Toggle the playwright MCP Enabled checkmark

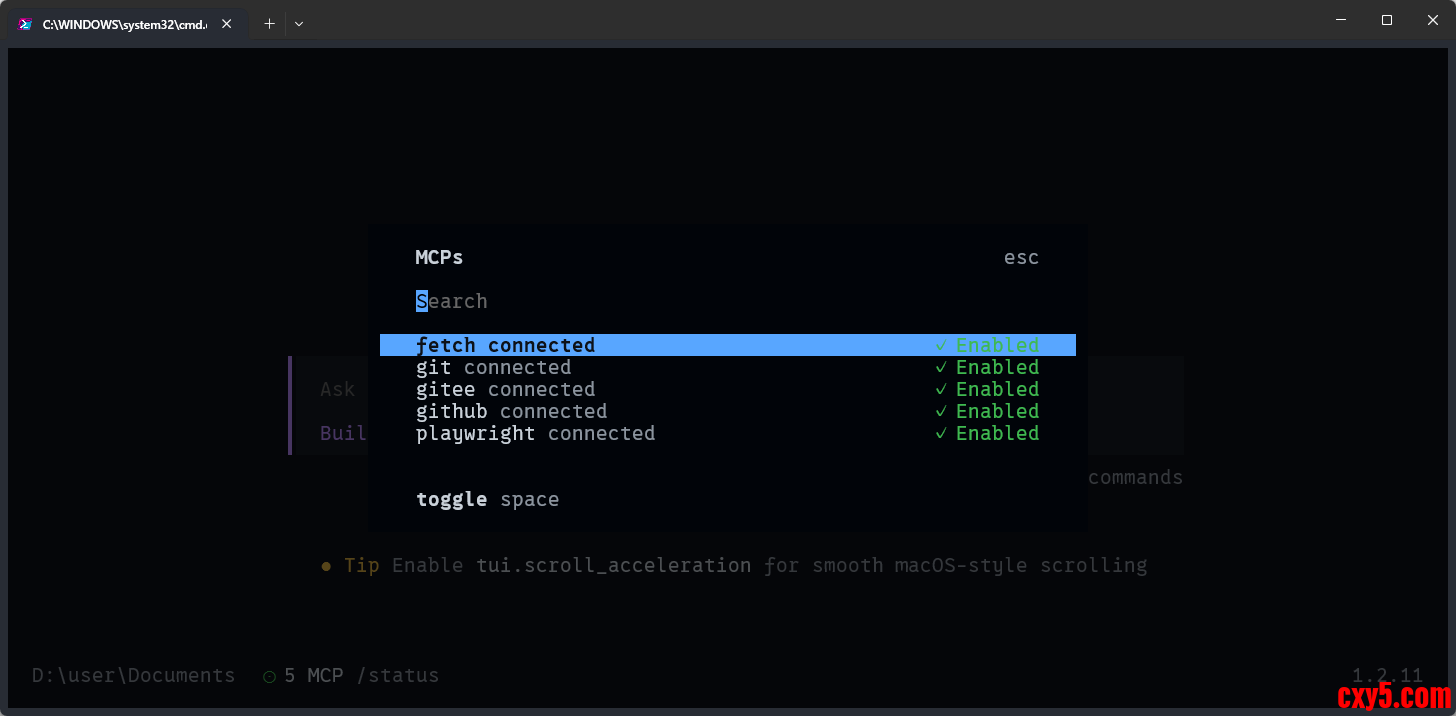click(x=941, y=433)
